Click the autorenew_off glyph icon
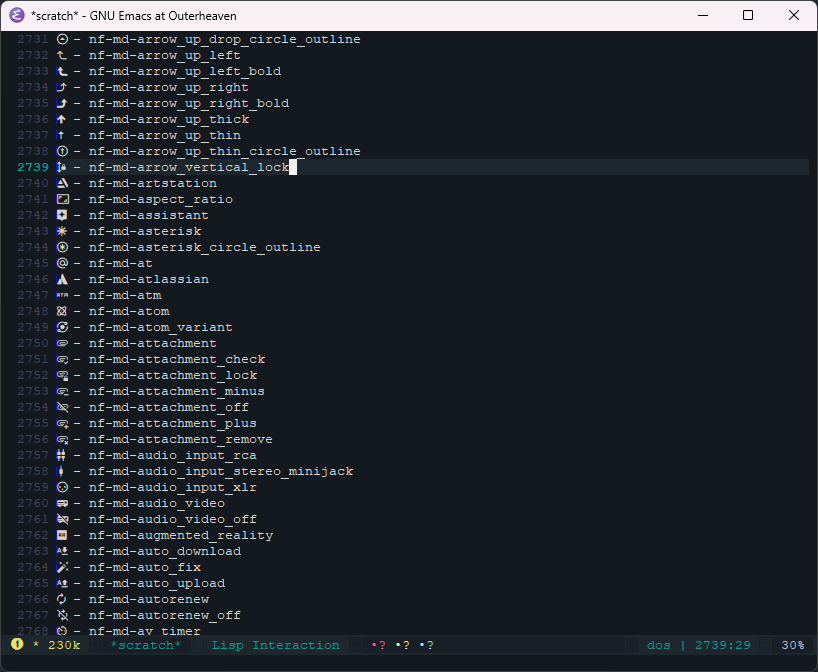Screen dimensions: 818x672 point(62,615)
